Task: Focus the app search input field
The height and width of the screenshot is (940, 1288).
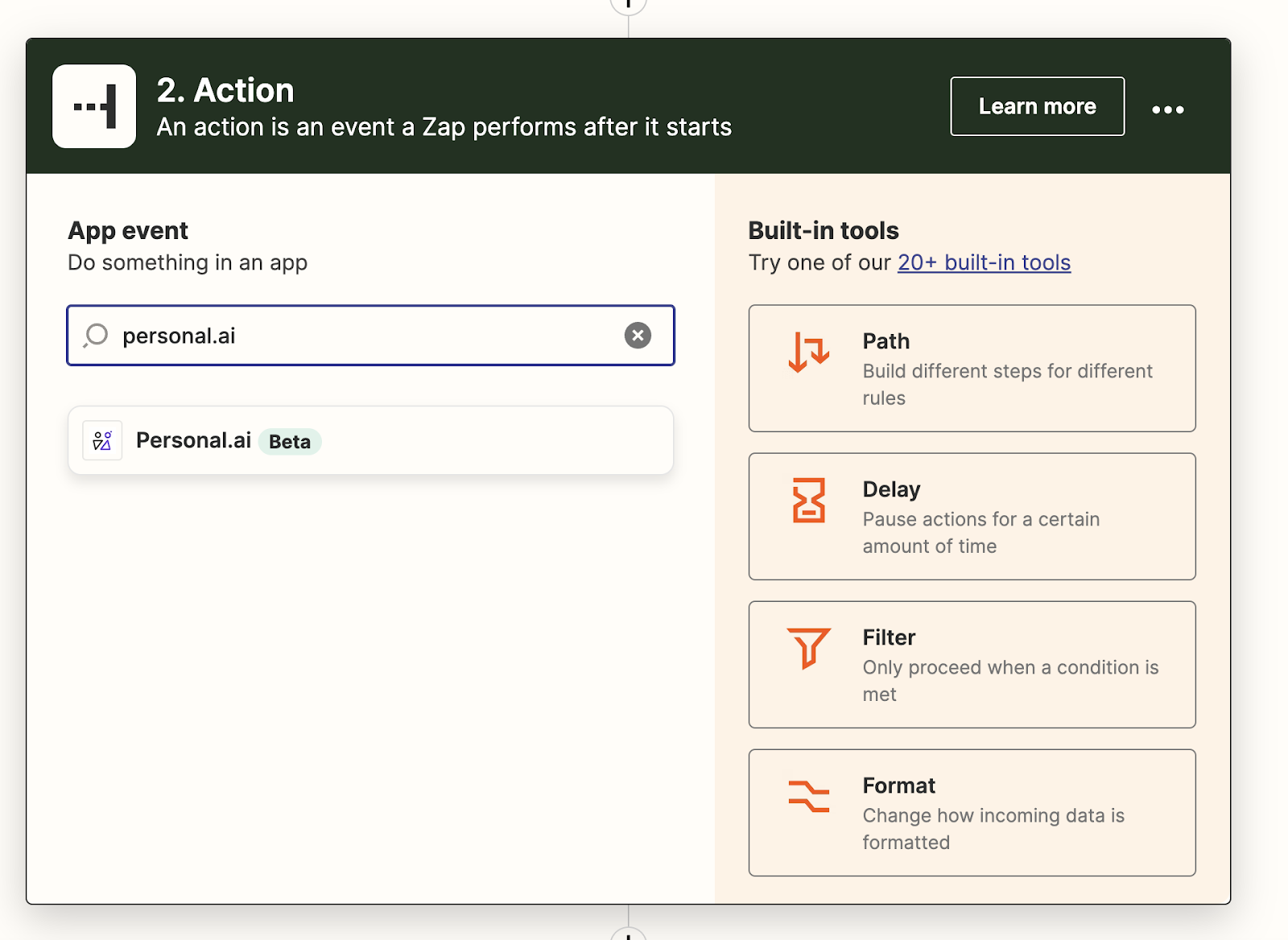Action: (362, 336)
